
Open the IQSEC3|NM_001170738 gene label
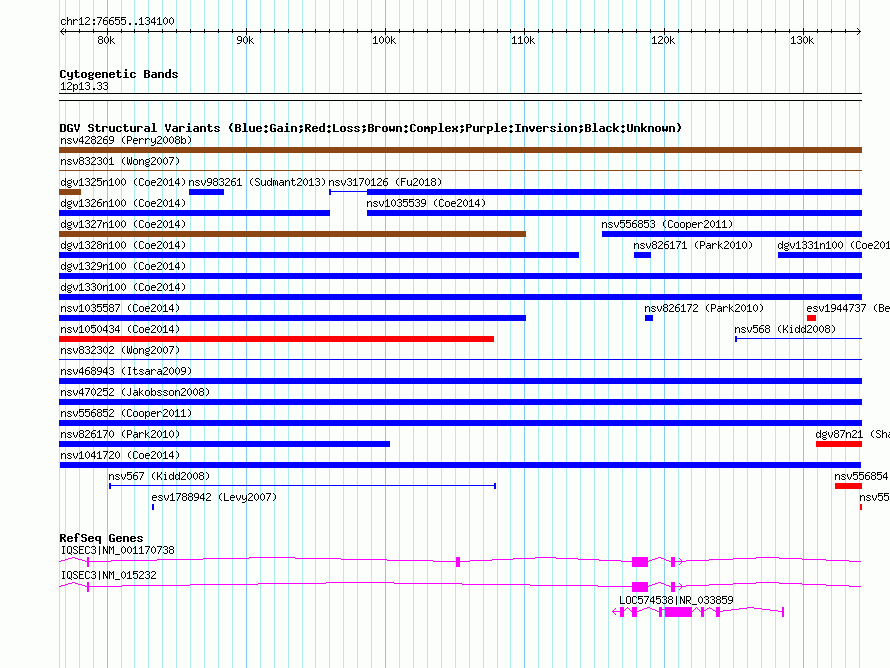pyautogui.click(x=117, y=550)
